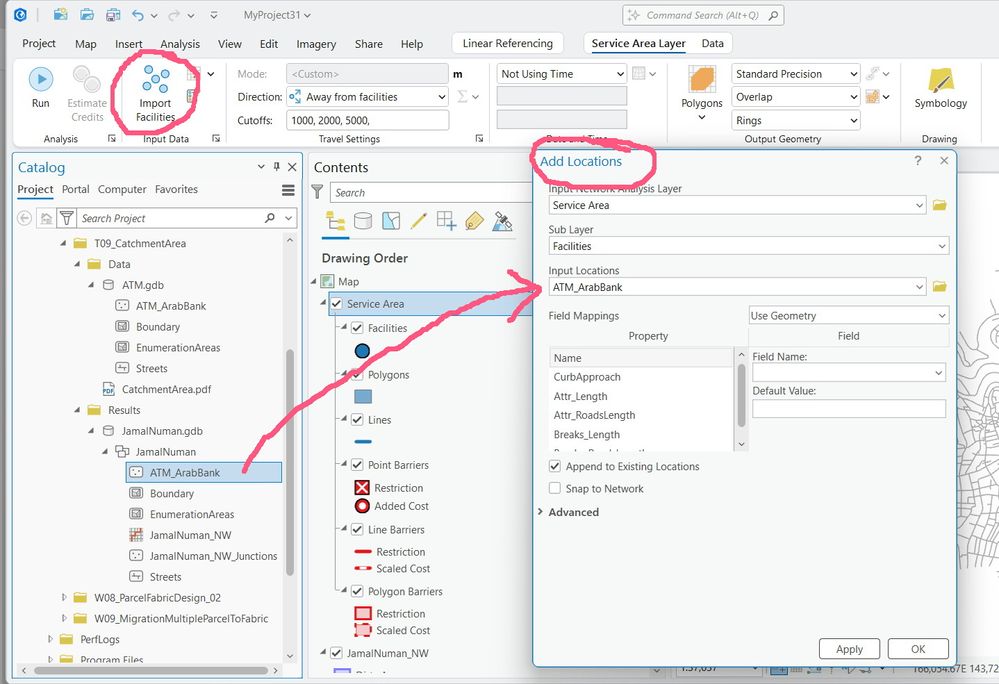
Task: Browse for Input Locations folder icon
Action: click(x=939, y=287)
